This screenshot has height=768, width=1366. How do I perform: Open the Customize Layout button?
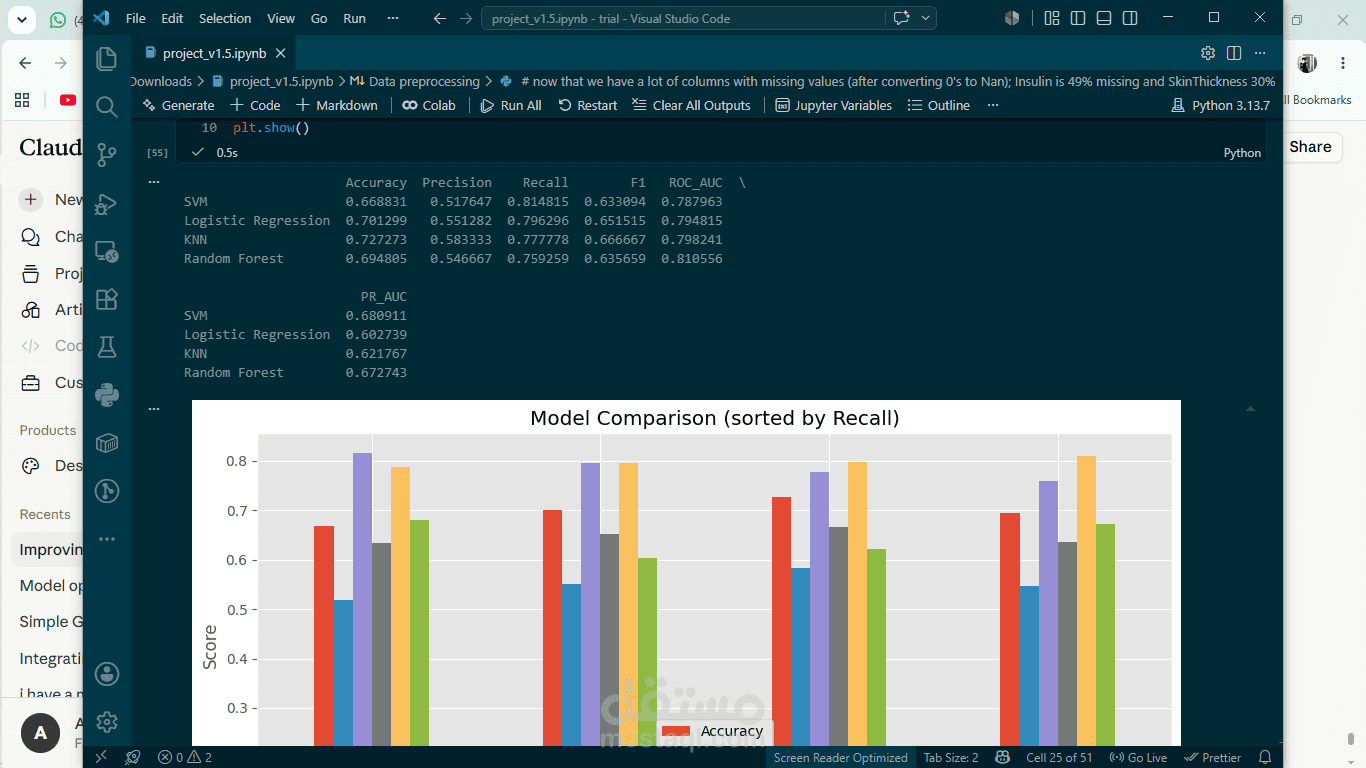point(1051,18)
